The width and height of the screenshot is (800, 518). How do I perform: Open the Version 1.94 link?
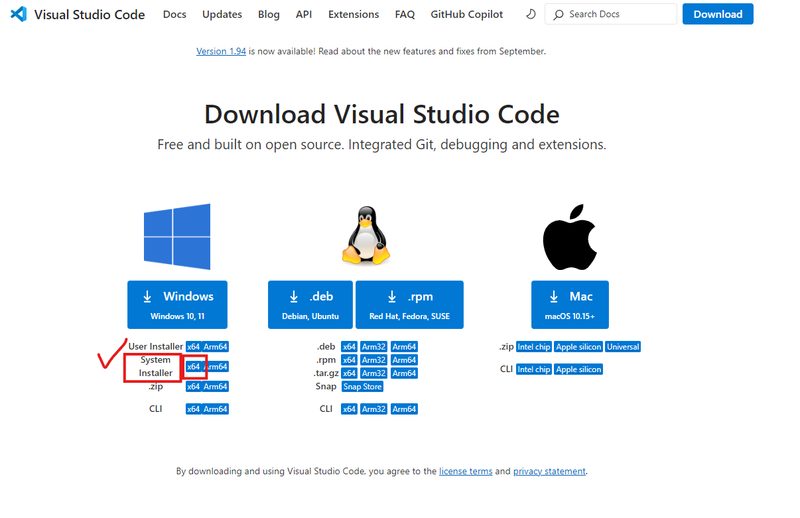pyautogui.click(x=221, y=51)
